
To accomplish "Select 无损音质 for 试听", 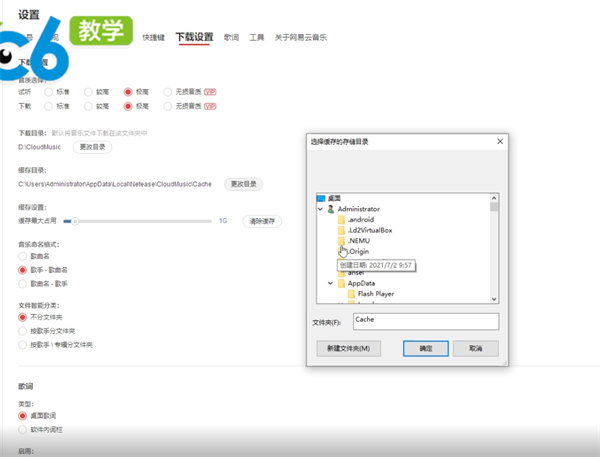I will point(168,92).
